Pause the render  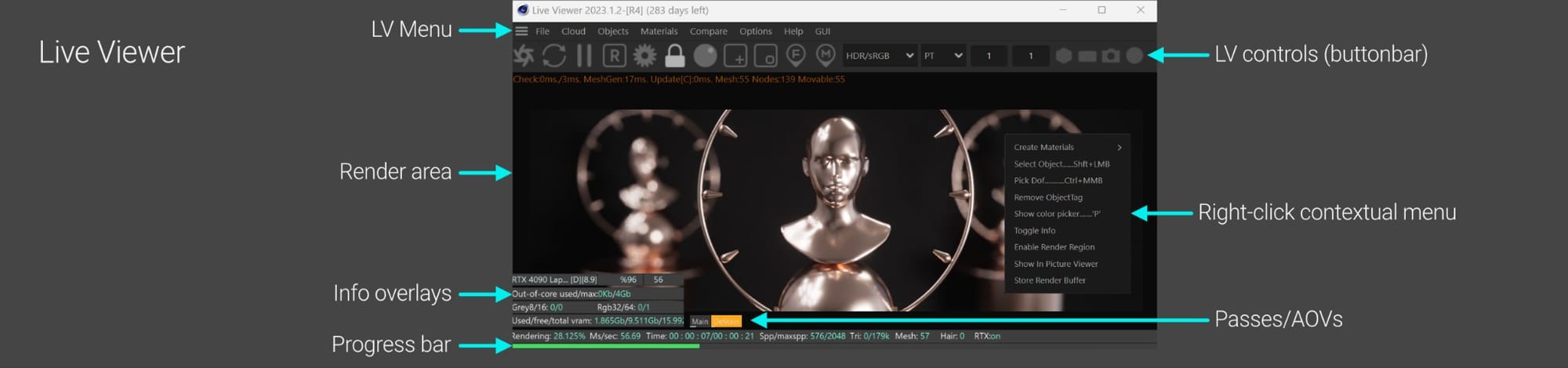584,56
